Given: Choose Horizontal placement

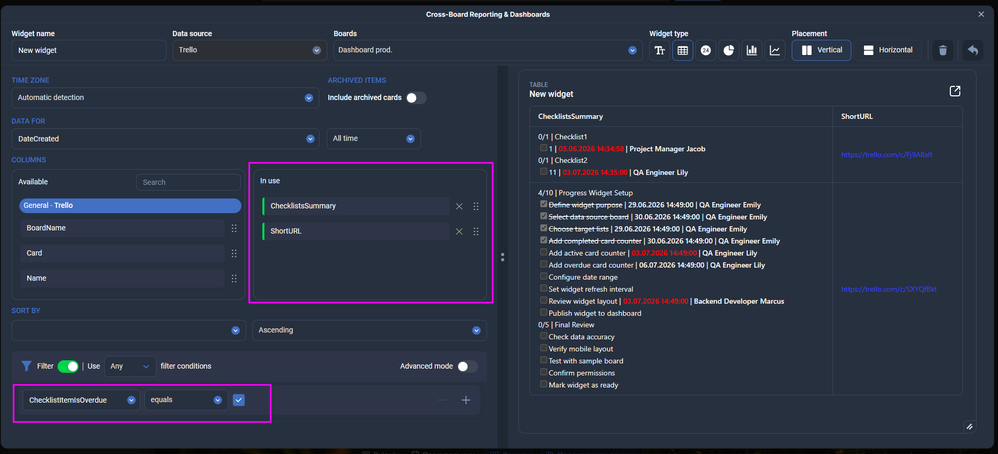Looking at the screenshot, I should 888,50.
